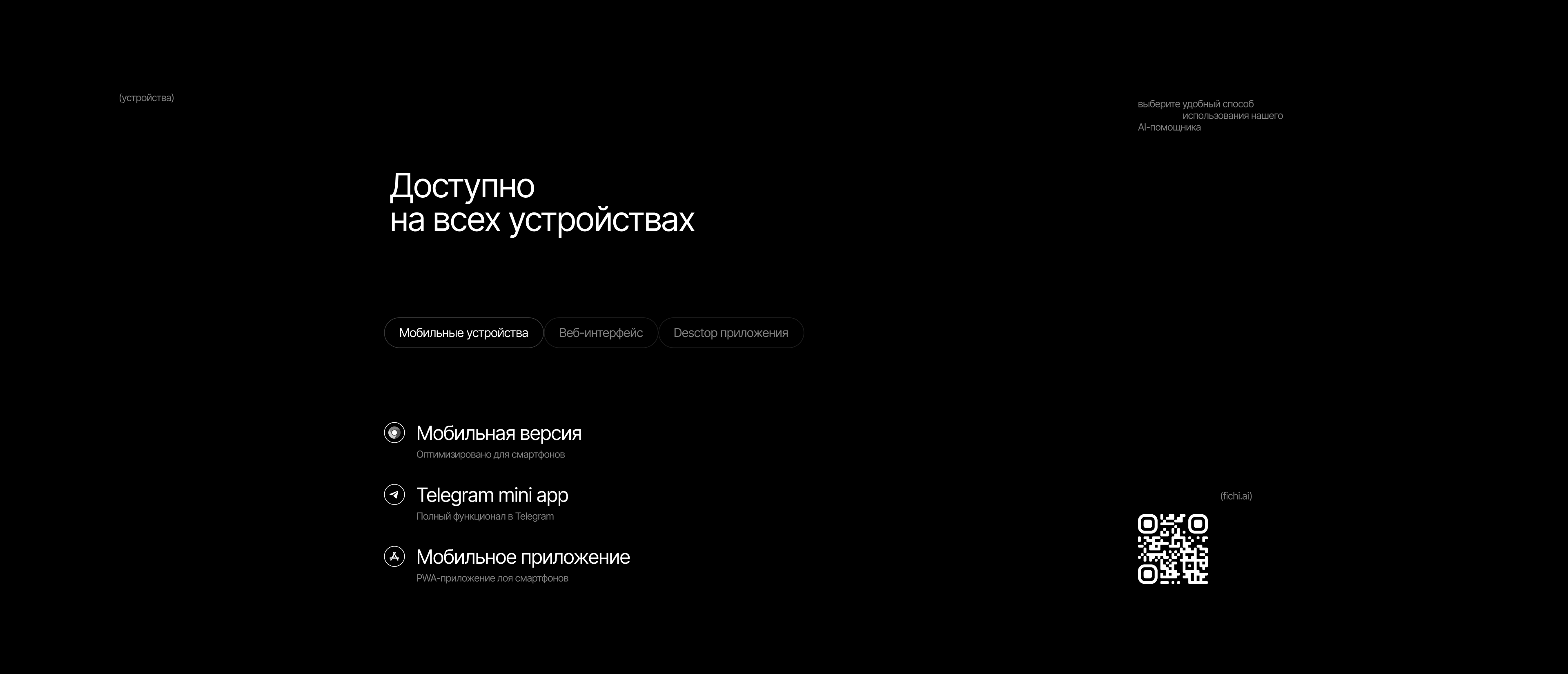Click the (fichi.ai) label
Screen dimensions: 1568x674
[x=1236, y=496]
